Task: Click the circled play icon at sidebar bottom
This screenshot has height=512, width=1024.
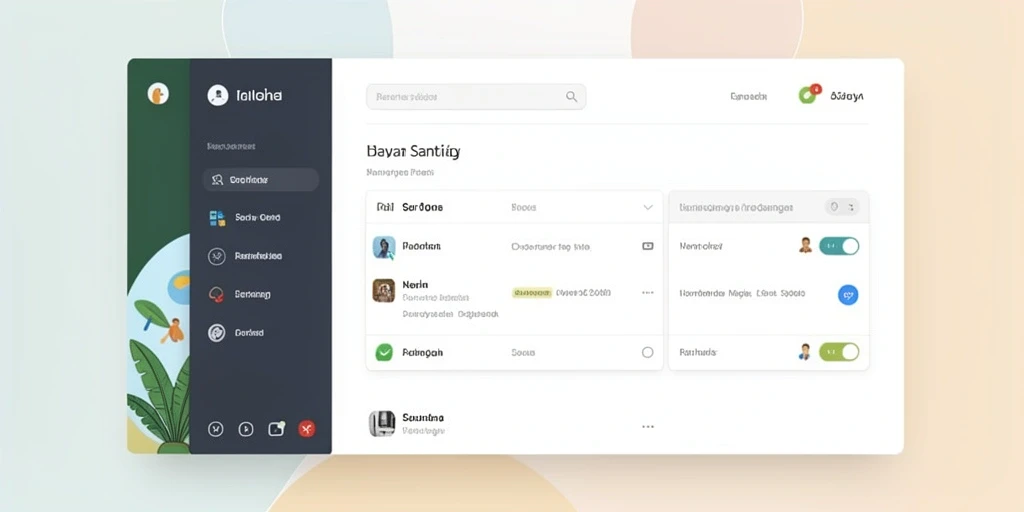Action: tap(246, 429)
